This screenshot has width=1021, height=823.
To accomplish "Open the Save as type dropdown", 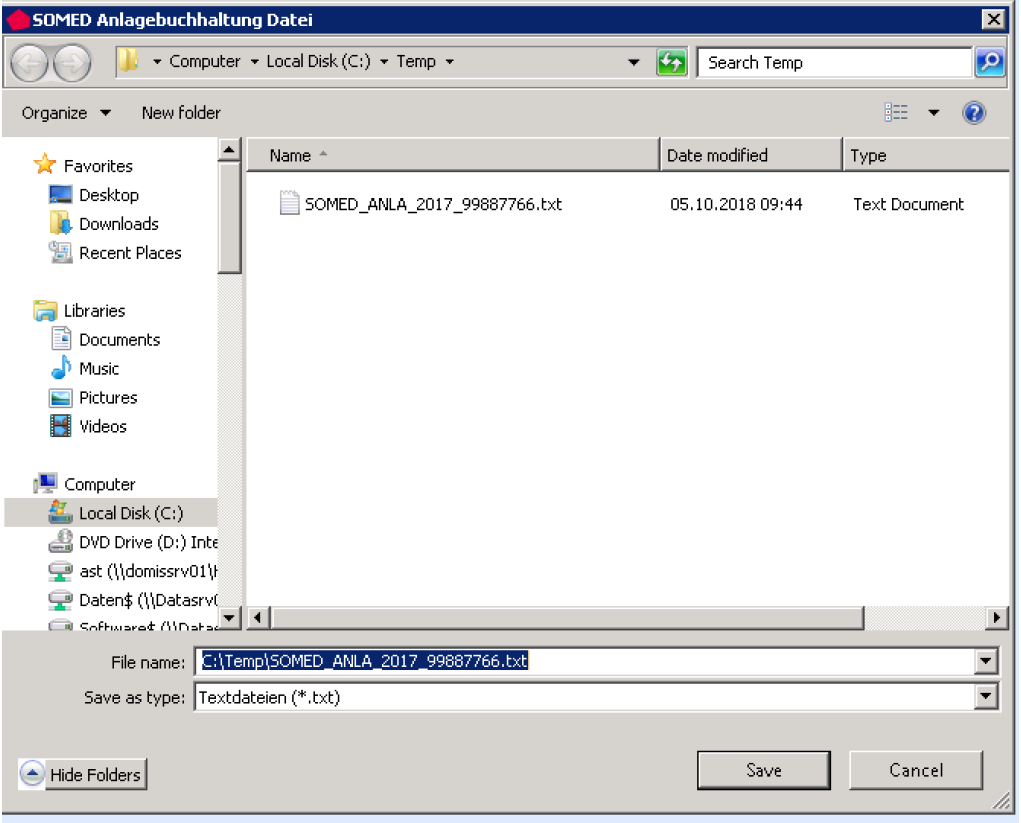I will click(986, 697).
